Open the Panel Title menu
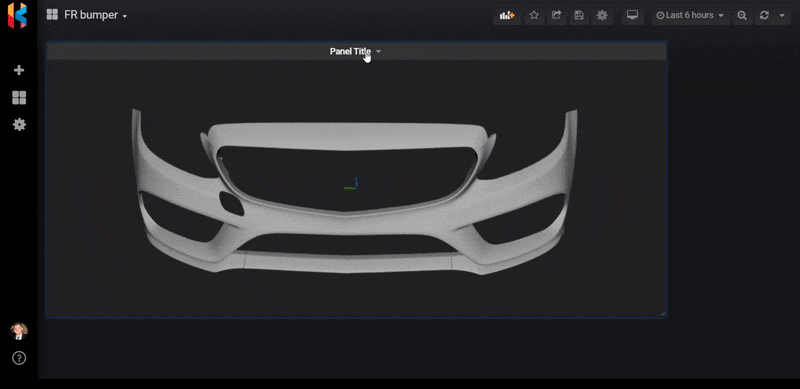 pos(355,51)
